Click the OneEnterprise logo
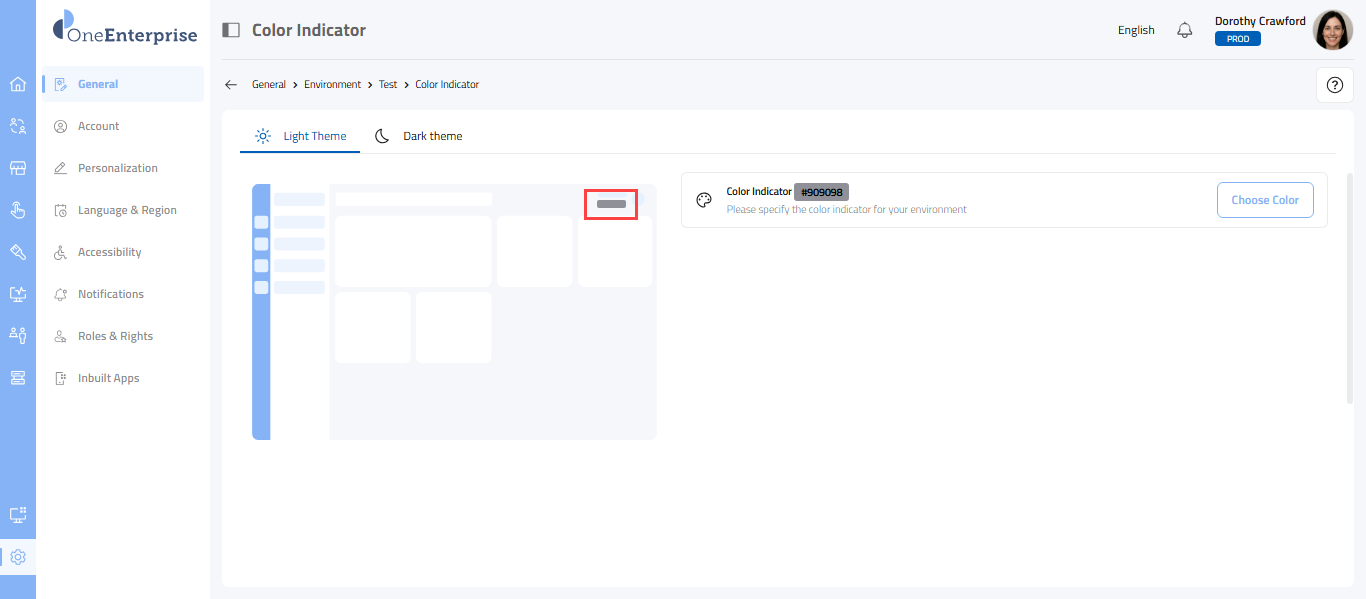Screen dimensions: 1366x599 tap(124, 29)
